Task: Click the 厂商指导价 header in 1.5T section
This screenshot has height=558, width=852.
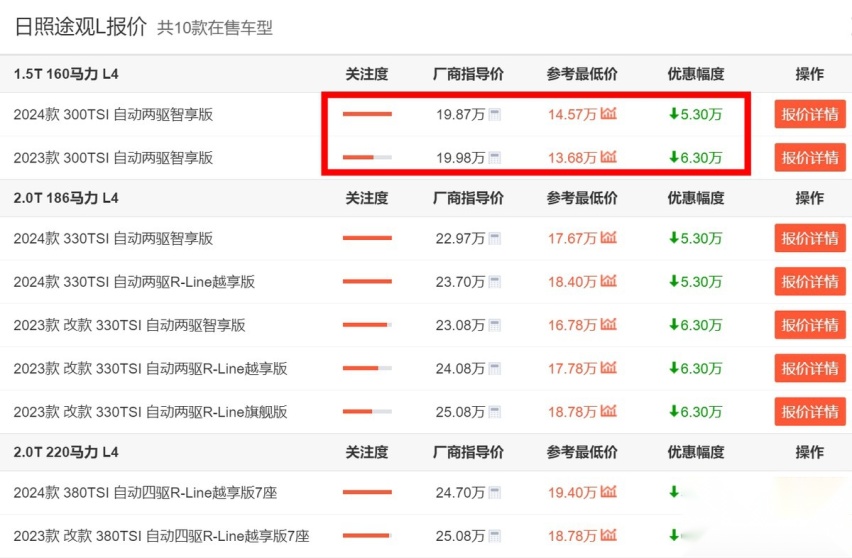Action: coord(468,74)
